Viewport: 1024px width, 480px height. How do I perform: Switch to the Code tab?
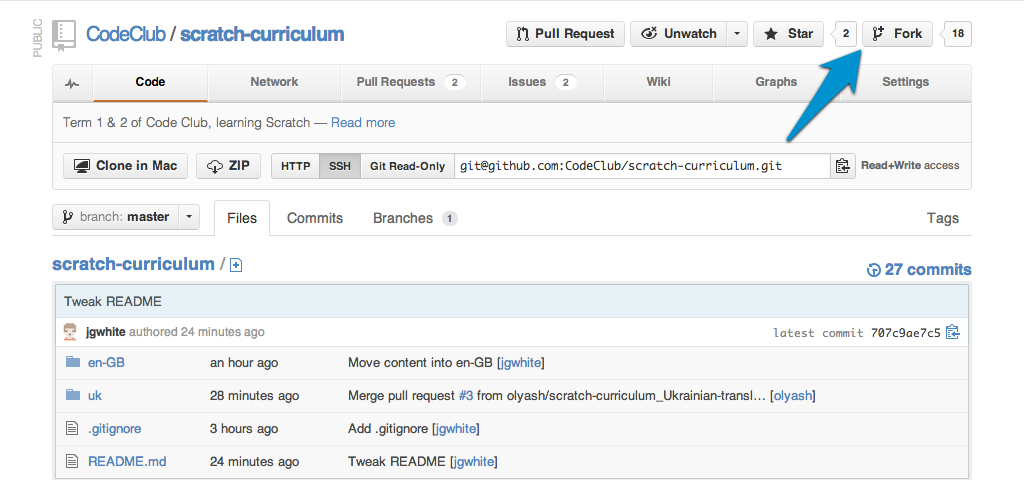(x=150, y=82)
